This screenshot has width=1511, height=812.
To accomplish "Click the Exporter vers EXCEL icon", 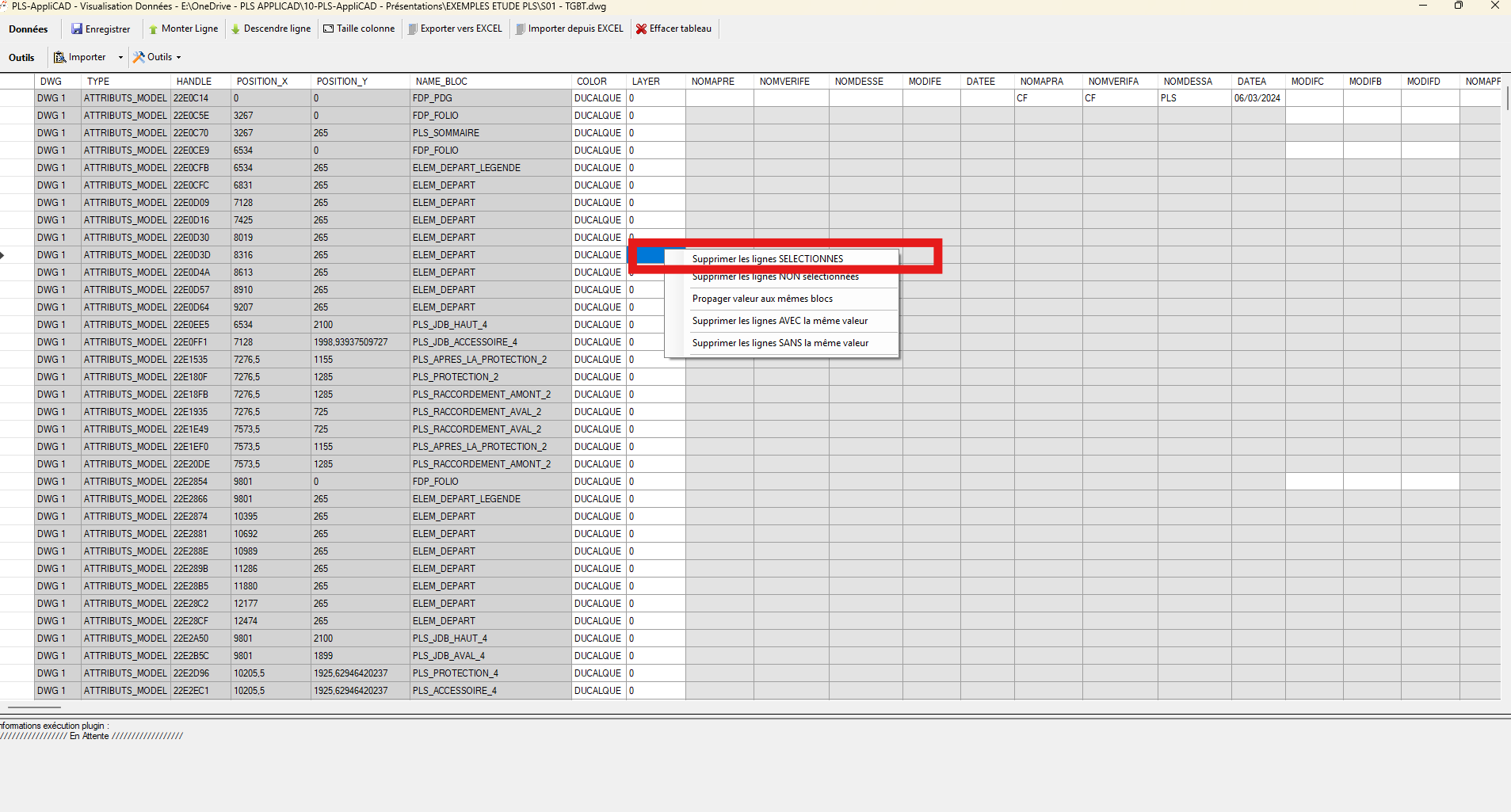I will (x=413, y=29).
